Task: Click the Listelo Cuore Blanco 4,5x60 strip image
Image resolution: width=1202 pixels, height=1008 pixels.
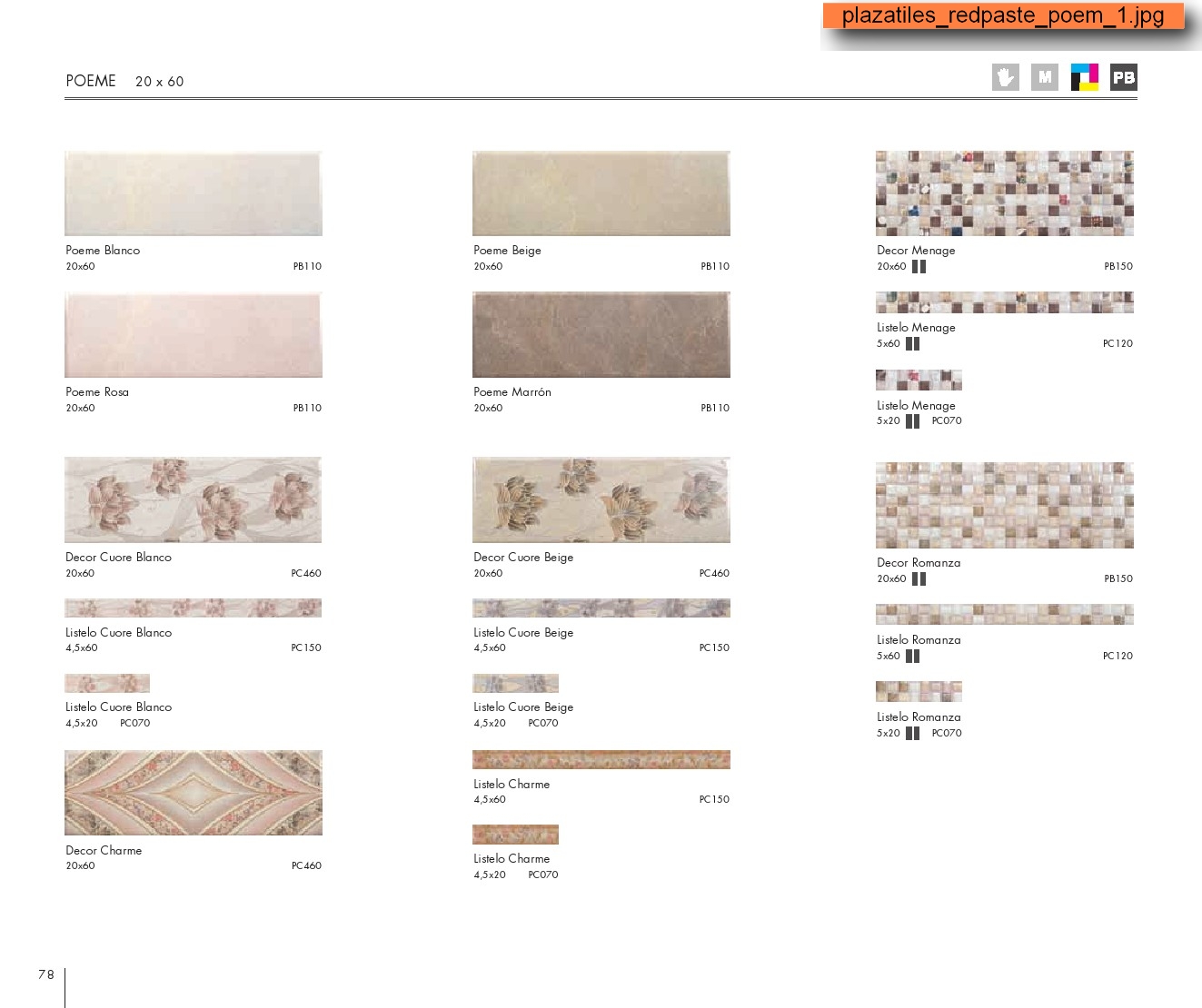Action: click(x=194, y=608)
